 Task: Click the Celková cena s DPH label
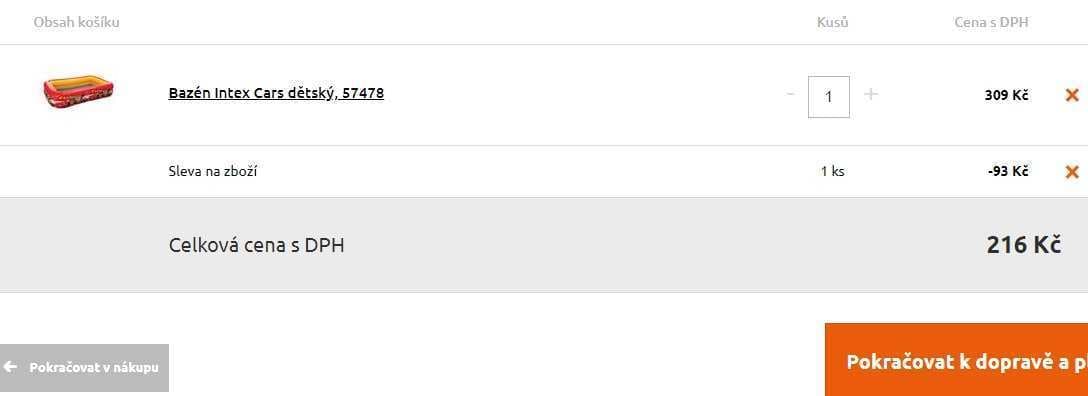tap(256, 246)
